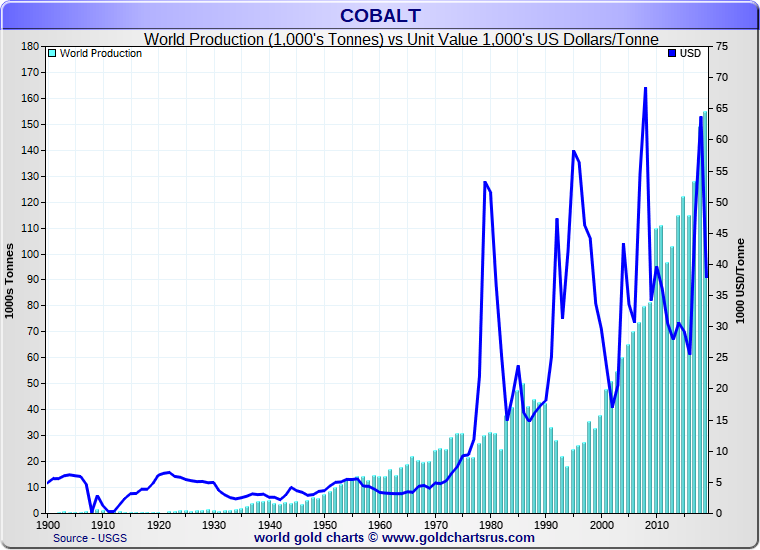Click the blue line peak near 1995
Viewport: 760px width, 550px height.
(x=573, y=151)
